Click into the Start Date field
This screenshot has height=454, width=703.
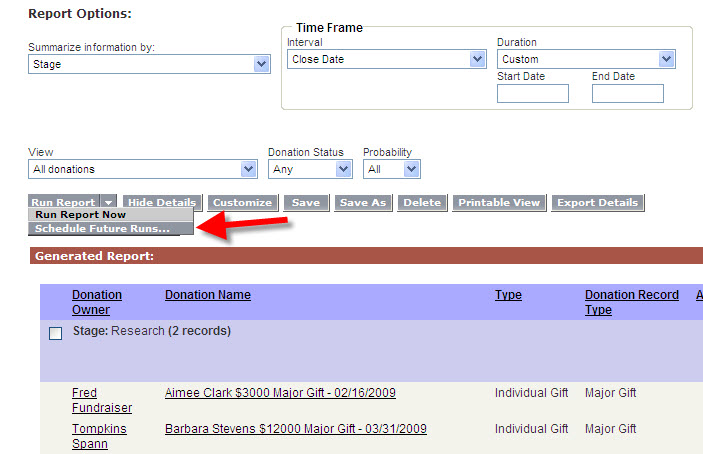click(532, 94)
